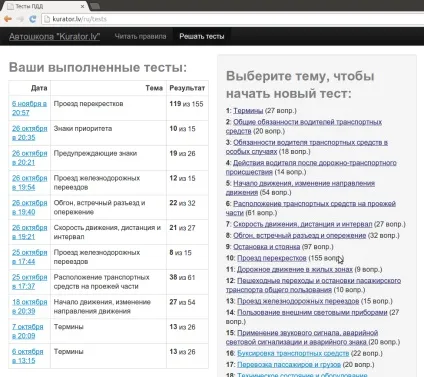Screen dimensions: 424x377
Task: Open Читать правила menu item
Action: pos(140,36)
